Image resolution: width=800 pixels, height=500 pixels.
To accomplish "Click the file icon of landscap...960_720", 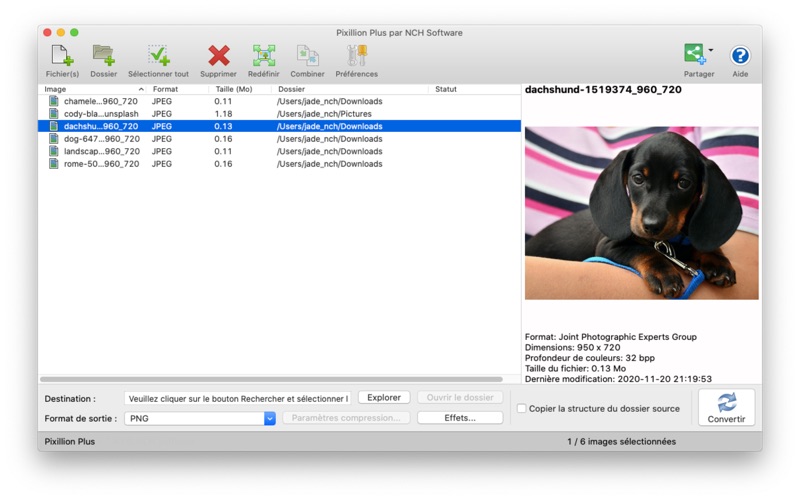I will click(54, 151).
